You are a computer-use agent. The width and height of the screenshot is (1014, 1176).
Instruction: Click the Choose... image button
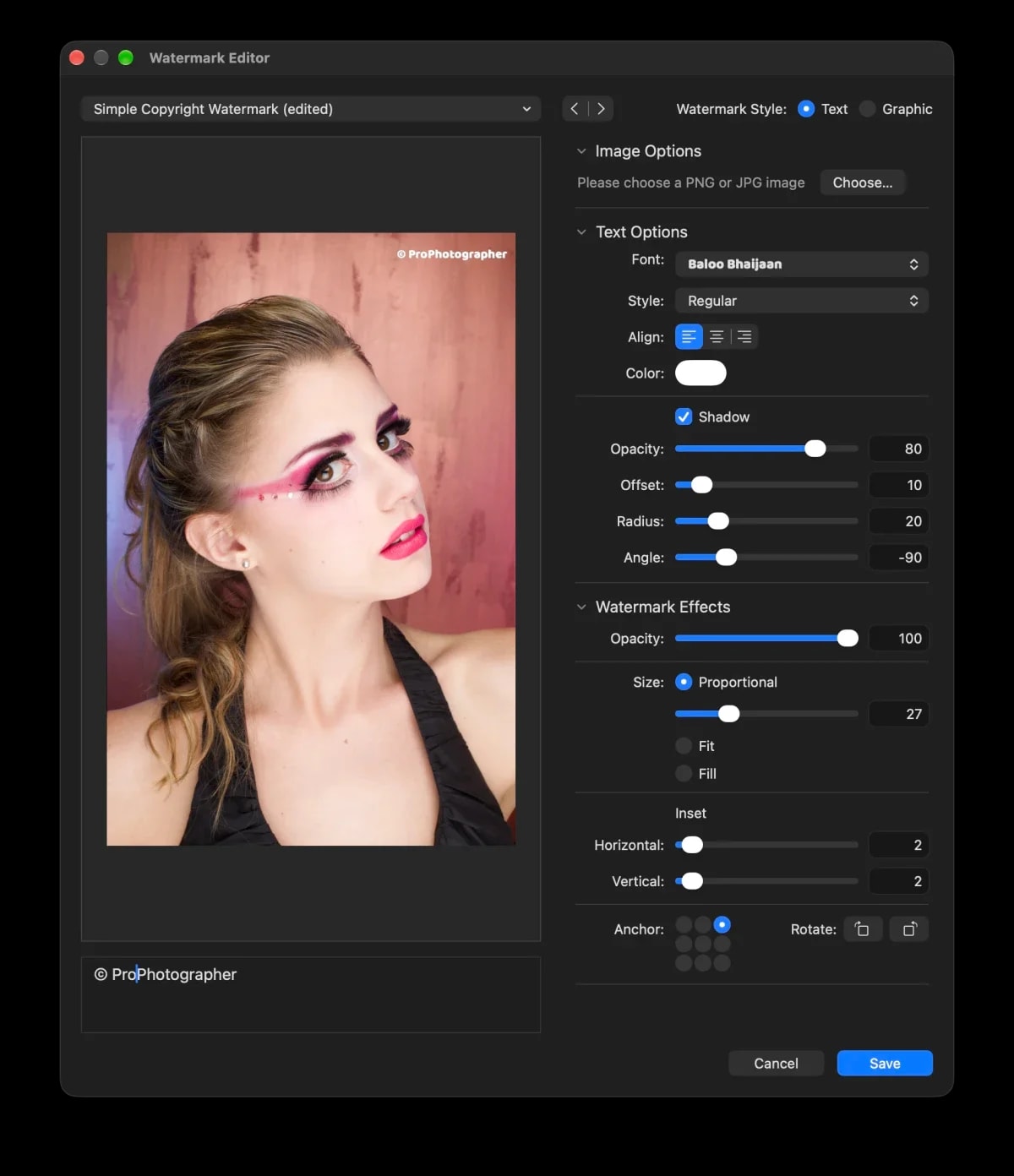863,182
